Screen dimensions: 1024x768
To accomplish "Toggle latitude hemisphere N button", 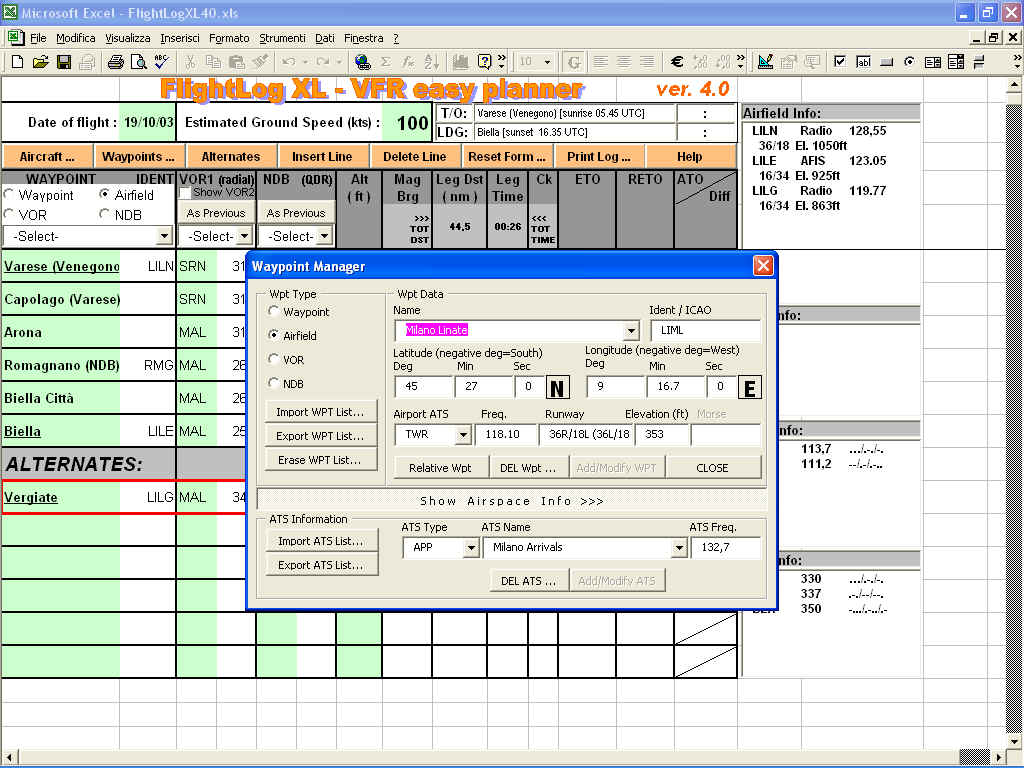I will pyautogui.click(x=557, y=387).
